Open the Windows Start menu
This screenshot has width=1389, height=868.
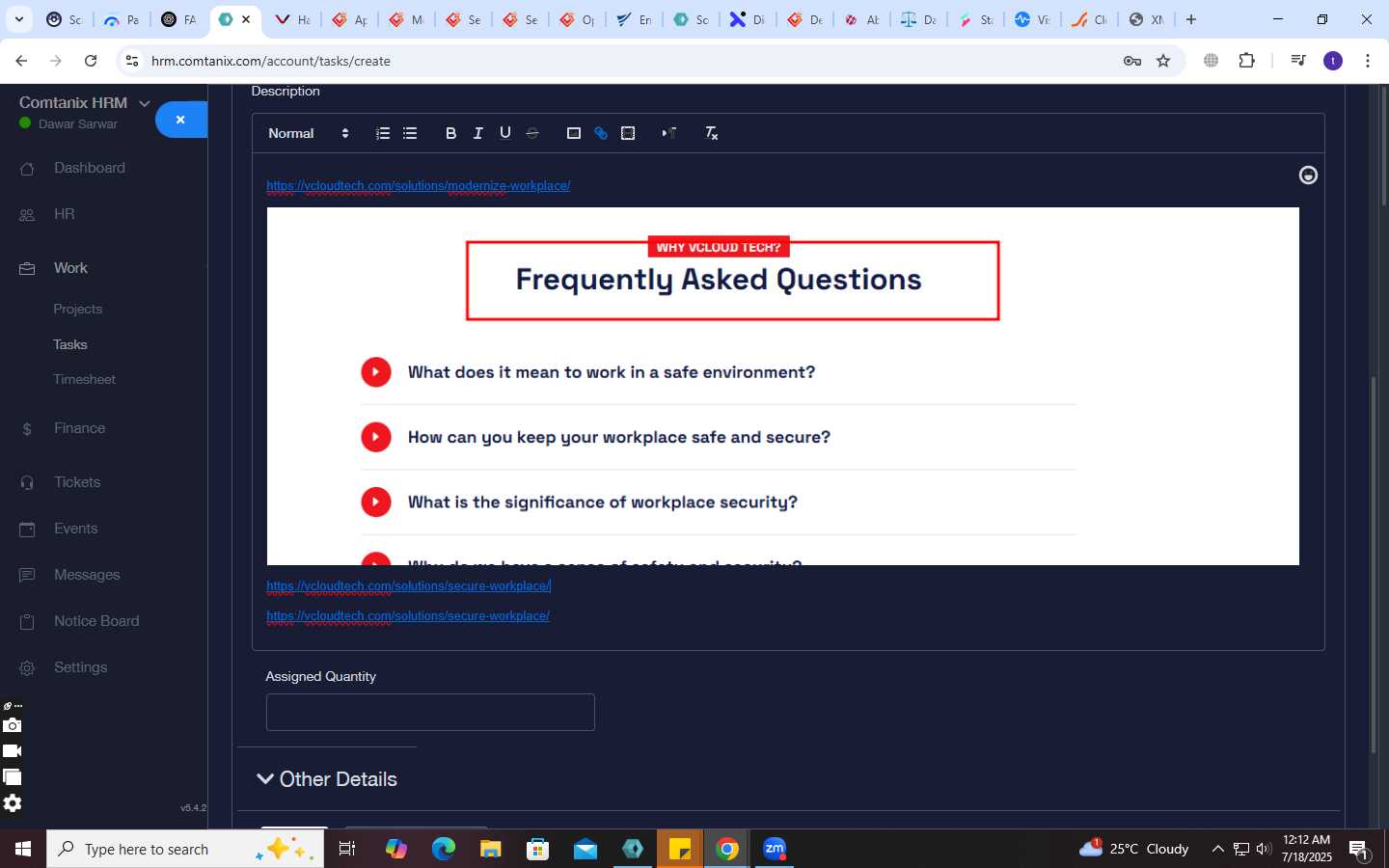click(x=23, y=849)
